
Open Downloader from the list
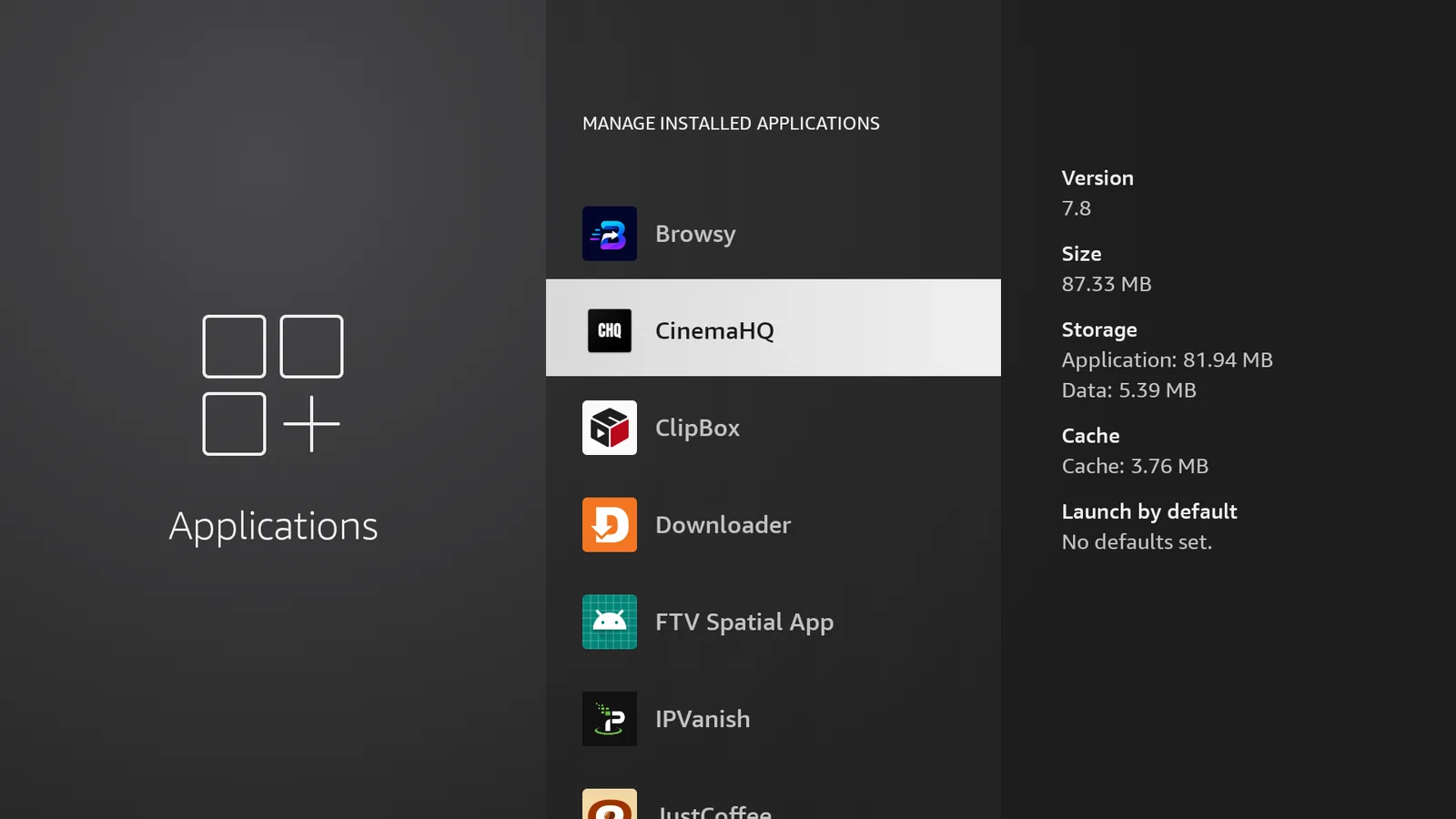click(x=773, y=525)
